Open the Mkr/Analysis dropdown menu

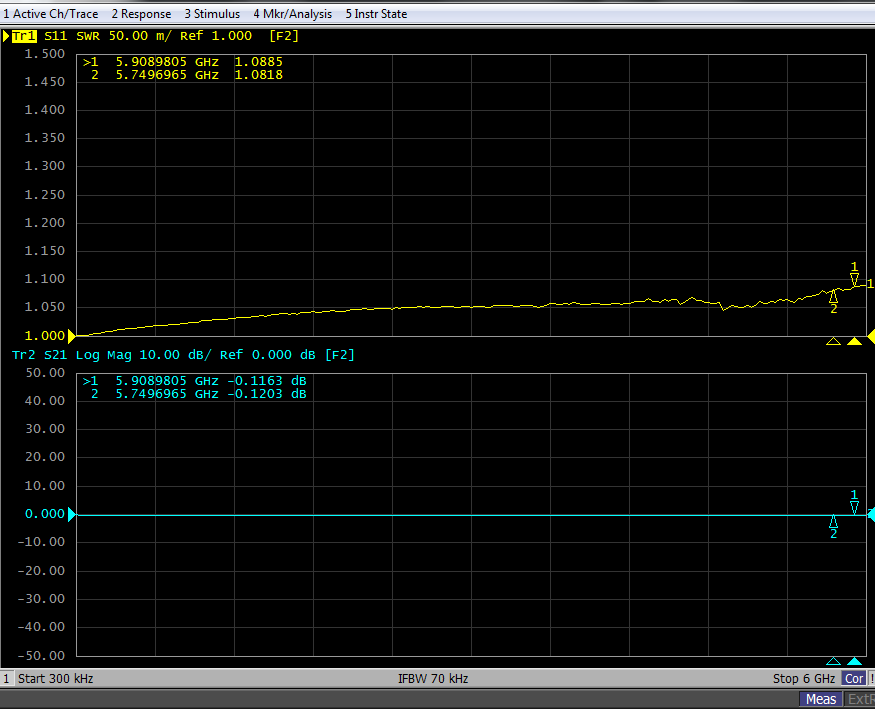point(292,14)
